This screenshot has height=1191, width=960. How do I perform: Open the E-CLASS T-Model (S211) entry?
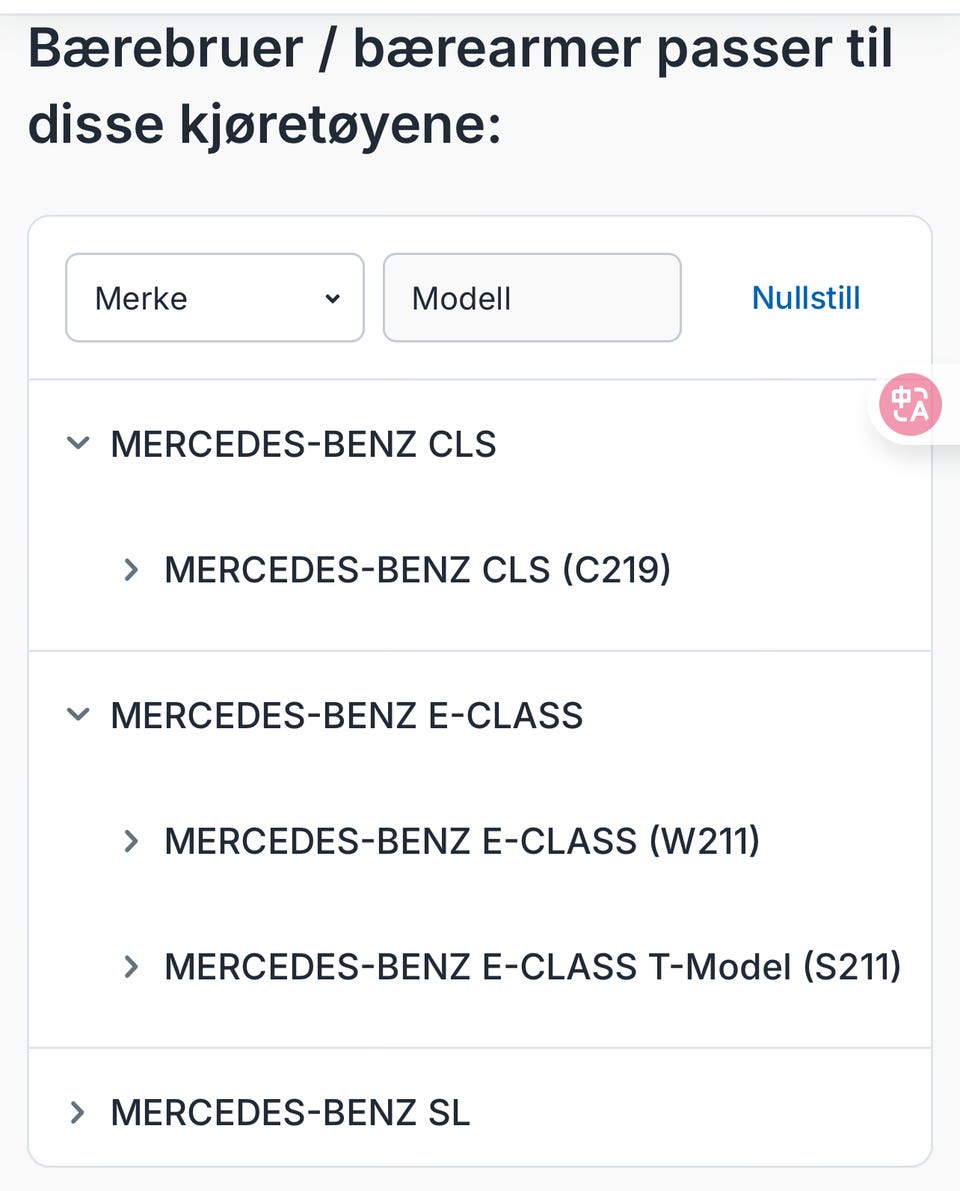click(x=532, y=967)
